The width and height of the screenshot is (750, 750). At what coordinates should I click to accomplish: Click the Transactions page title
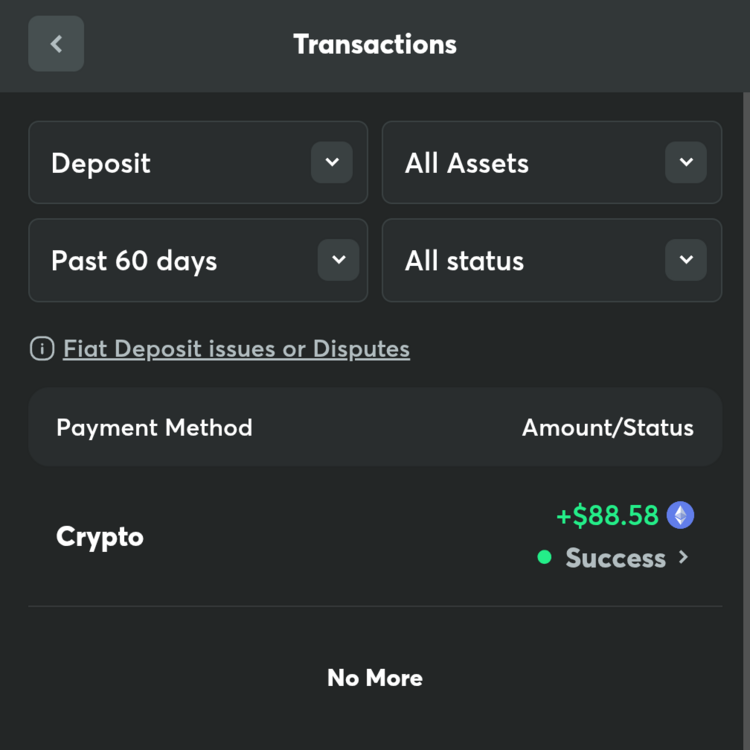click(375, 44)
